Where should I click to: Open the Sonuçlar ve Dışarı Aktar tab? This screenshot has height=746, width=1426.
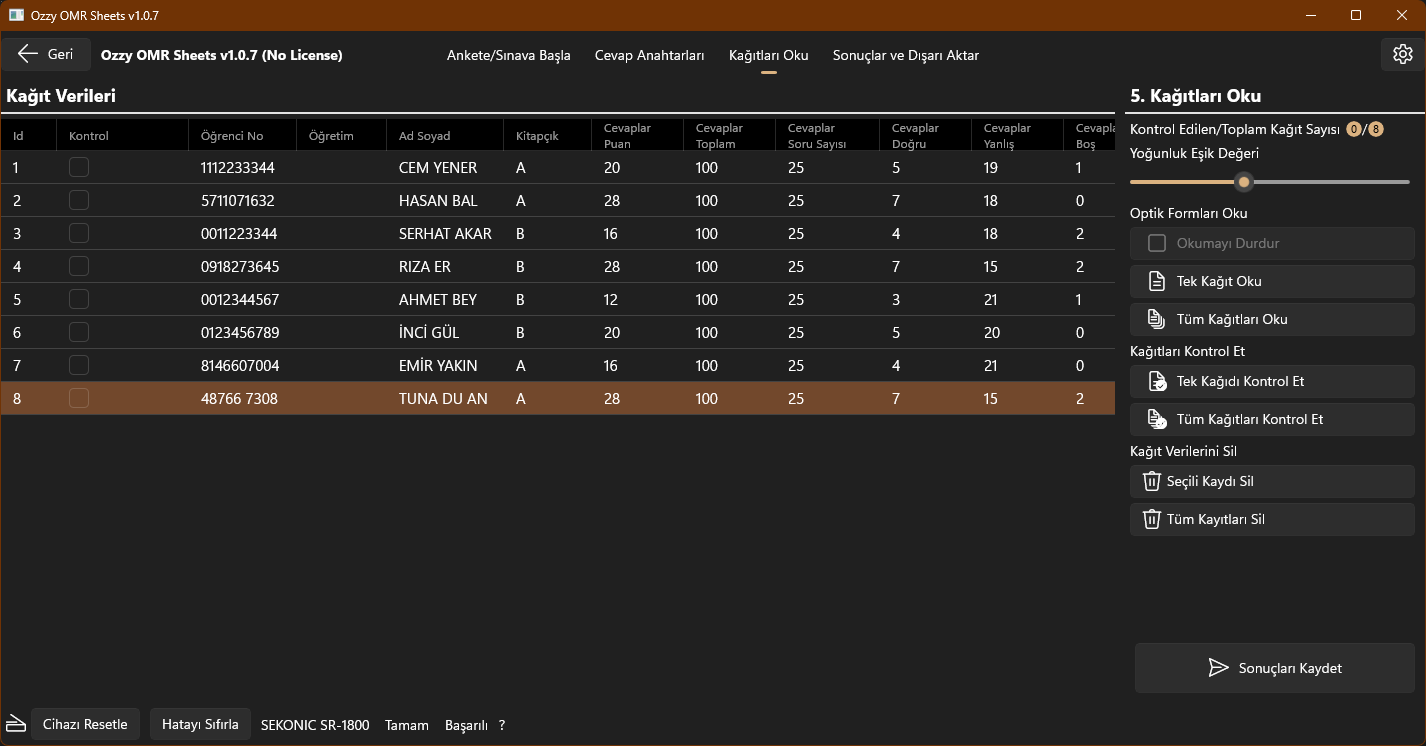pos(905,55)
